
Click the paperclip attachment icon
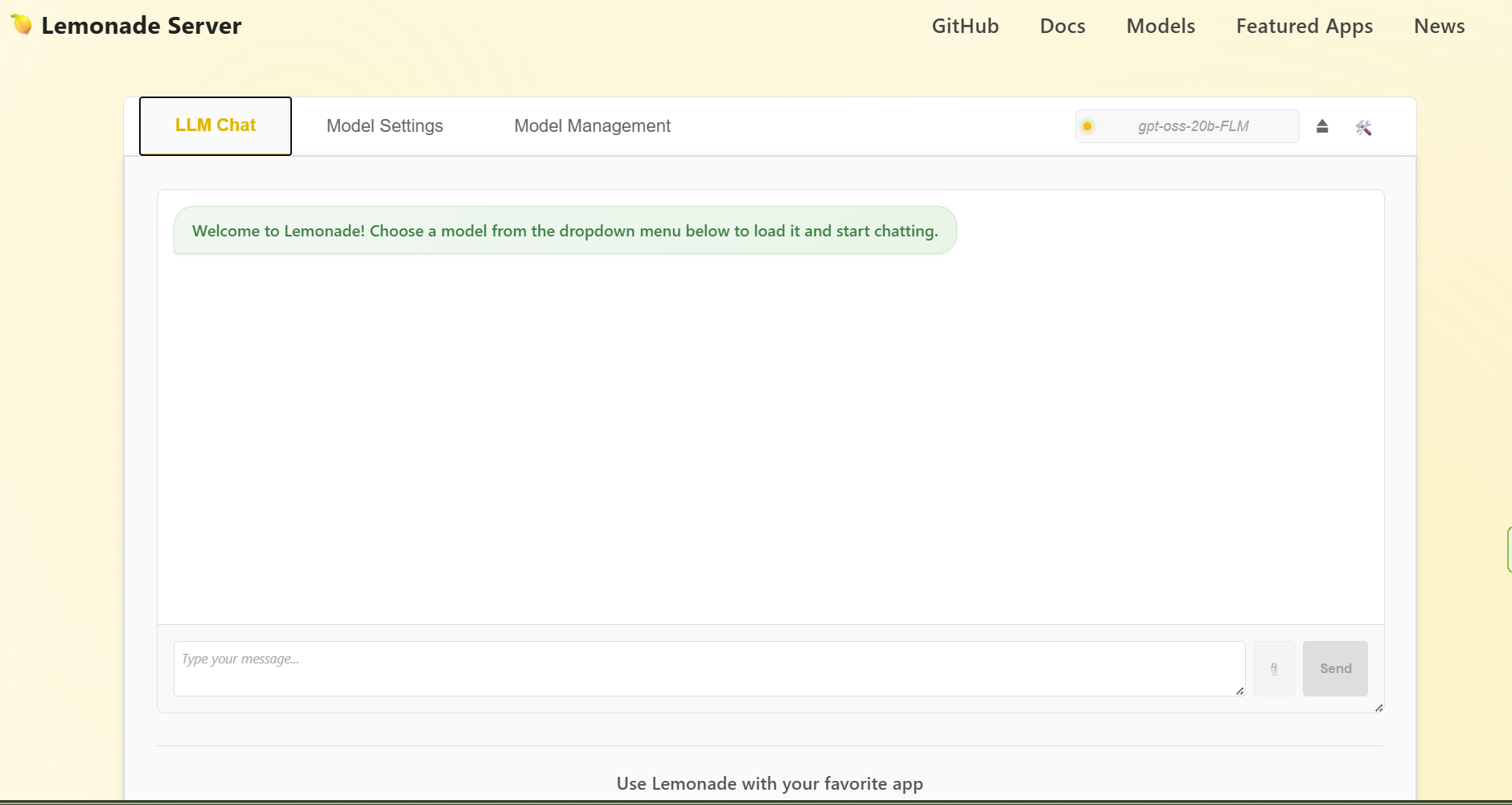pos(1274,668)
